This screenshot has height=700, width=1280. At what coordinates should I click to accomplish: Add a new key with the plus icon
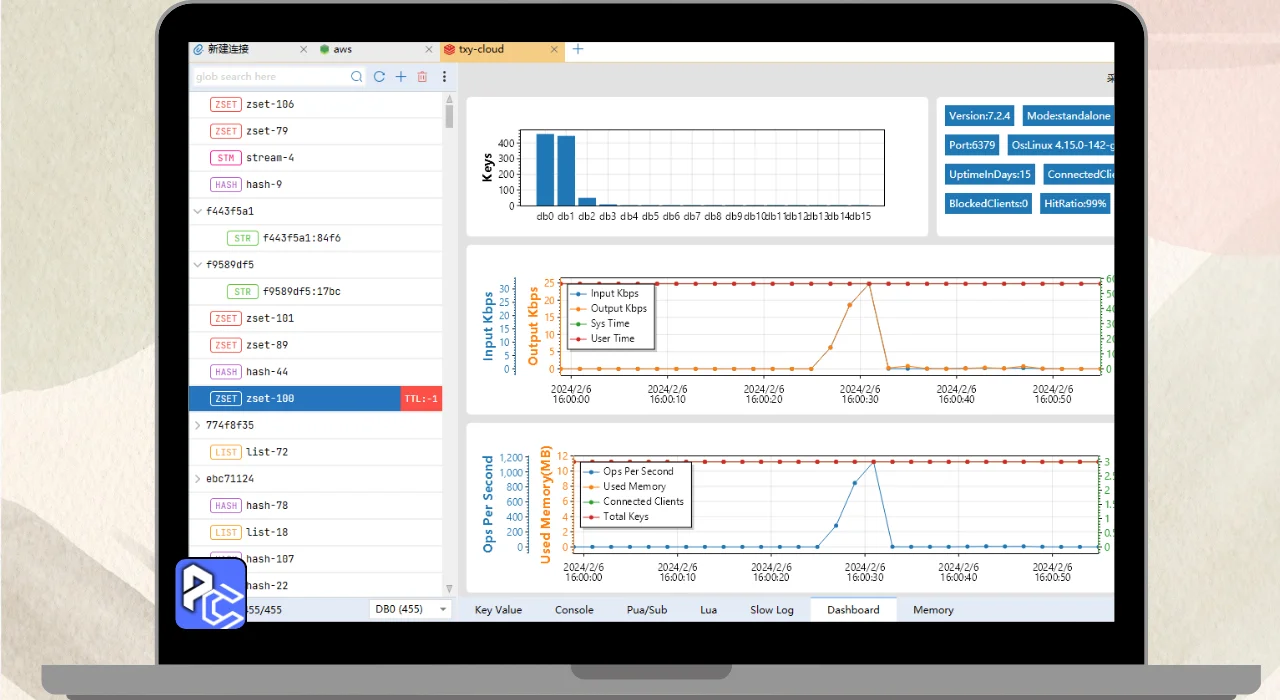[x=401, y=77]
